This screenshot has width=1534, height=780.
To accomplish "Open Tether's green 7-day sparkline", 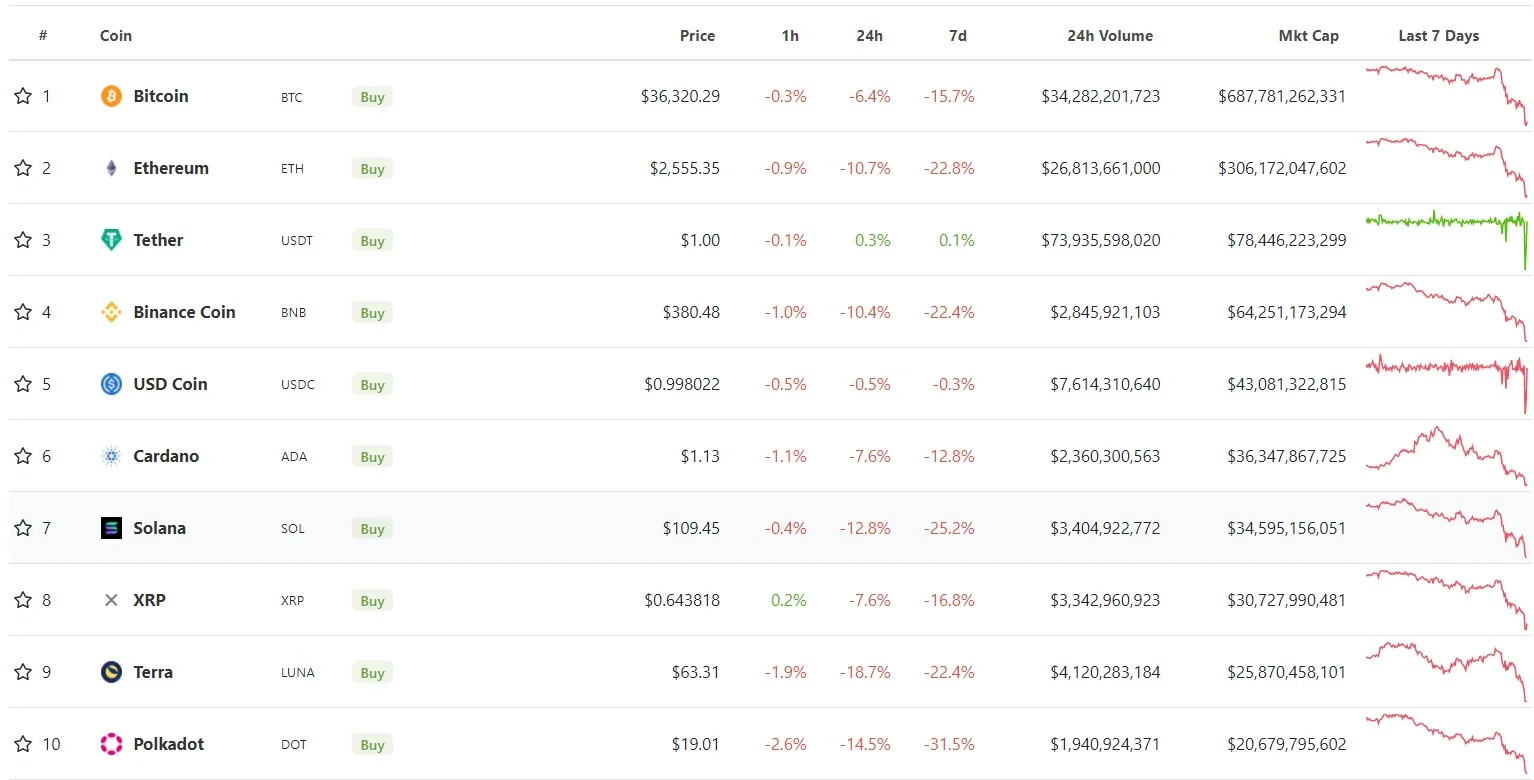I will coord(1446,240).
